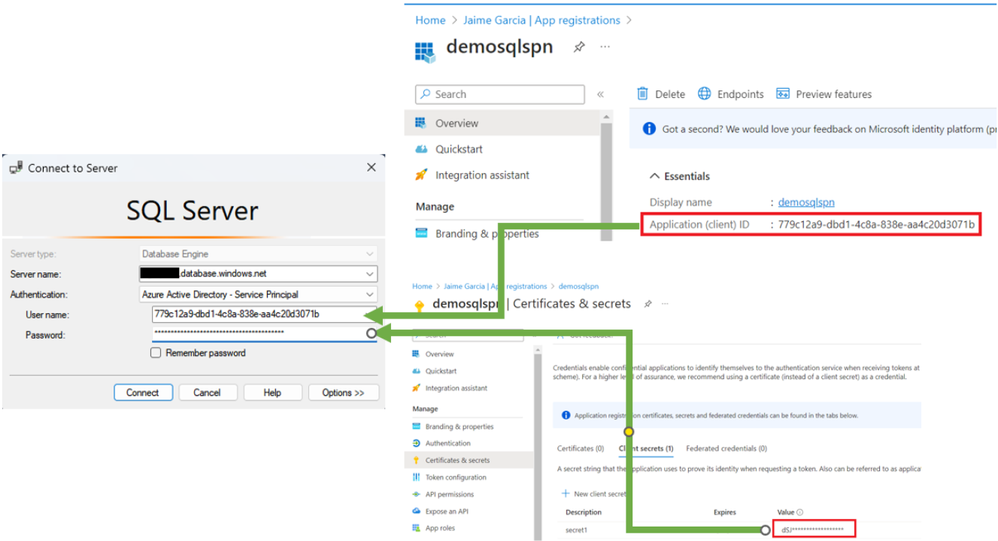Select Integration assistant in the upper sidebar
Viewport: 998px width, 541px height.
pyautogui.click(x=482, y=175)
